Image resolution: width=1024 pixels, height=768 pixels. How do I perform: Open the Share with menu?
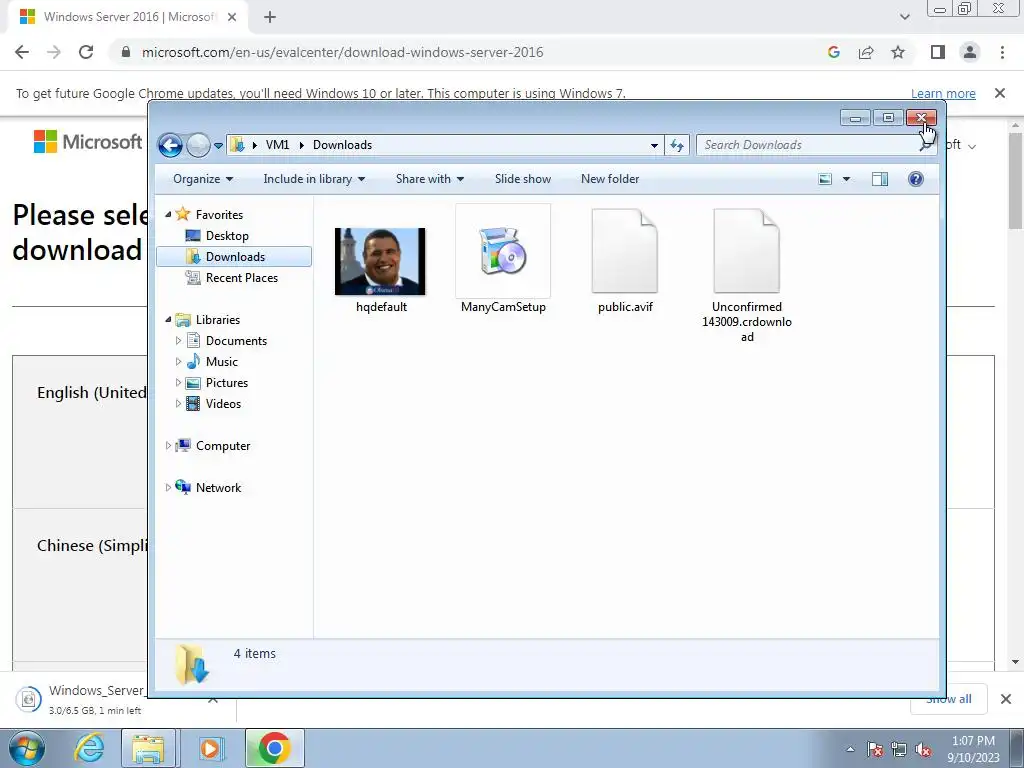coord(430,179)
